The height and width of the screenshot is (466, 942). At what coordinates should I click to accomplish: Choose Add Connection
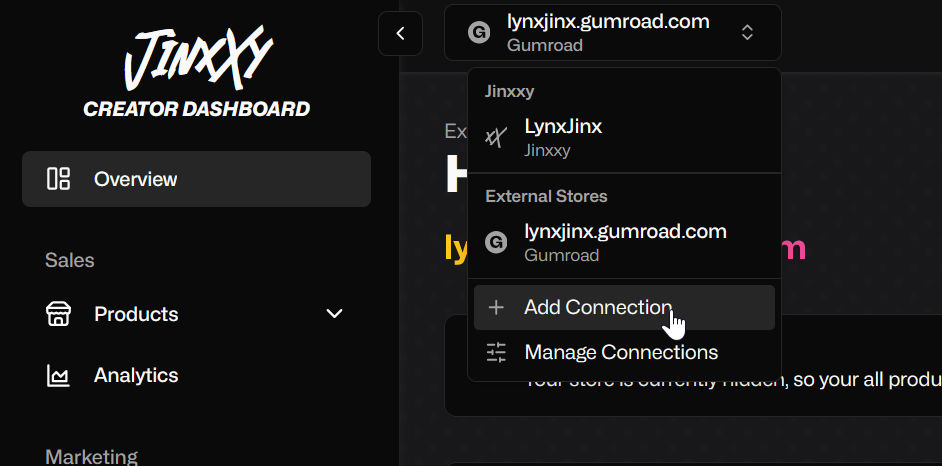[x=624, y=307]
